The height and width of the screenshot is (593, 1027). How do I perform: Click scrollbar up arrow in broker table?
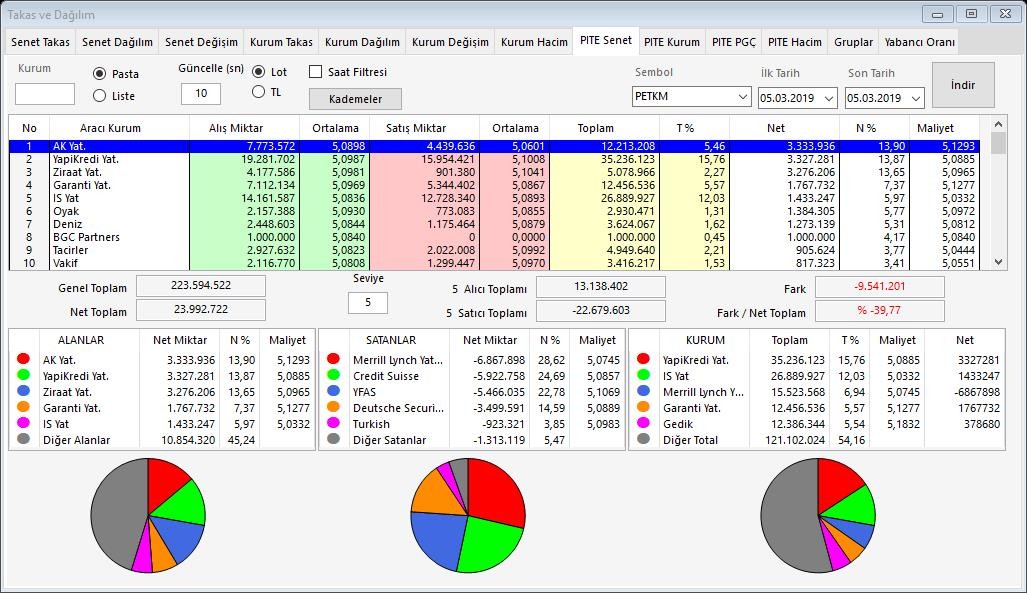click(x=998, y=124)
